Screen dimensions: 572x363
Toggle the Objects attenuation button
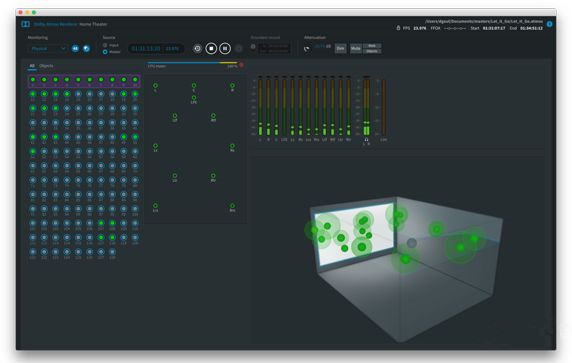point(372,51)
